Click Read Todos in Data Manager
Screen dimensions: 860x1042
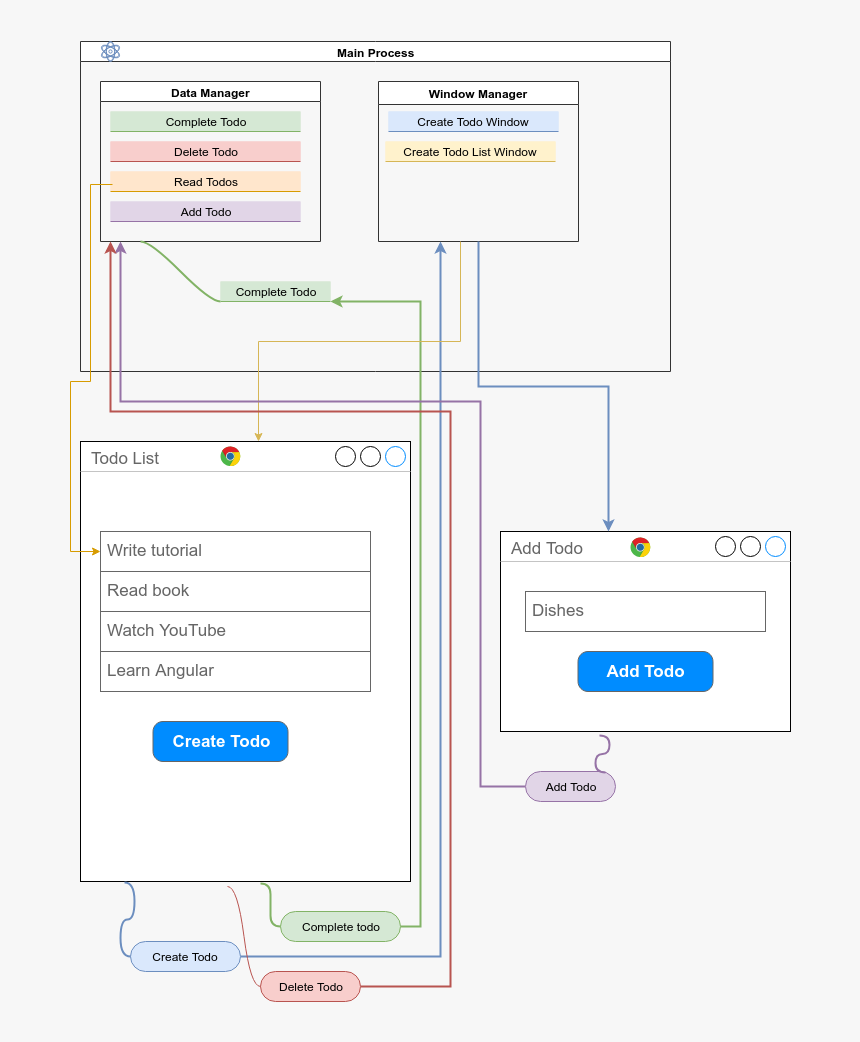pyautogui.click(x=205, y=181)
